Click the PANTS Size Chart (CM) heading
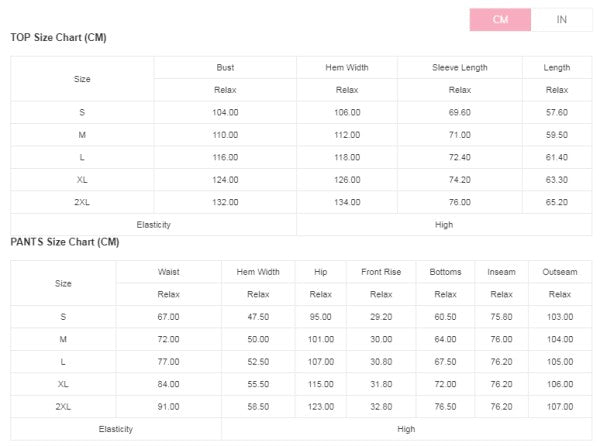This screenshot has height=446, width=600. 65,243
